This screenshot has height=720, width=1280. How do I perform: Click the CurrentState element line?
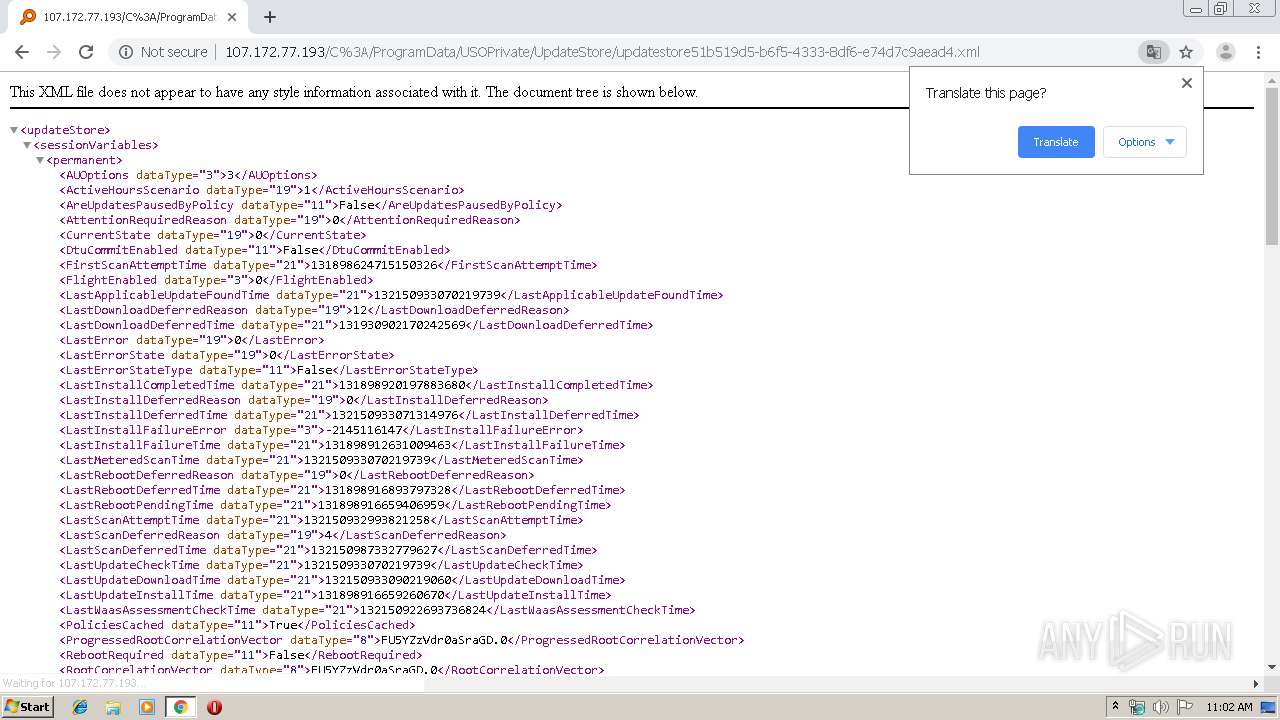(213, 235)
